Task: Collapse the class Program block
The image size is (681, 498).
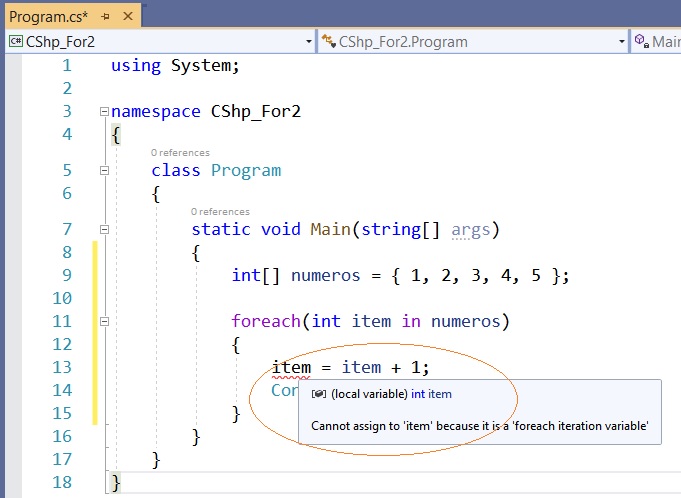Action: [x=104, y=170]
